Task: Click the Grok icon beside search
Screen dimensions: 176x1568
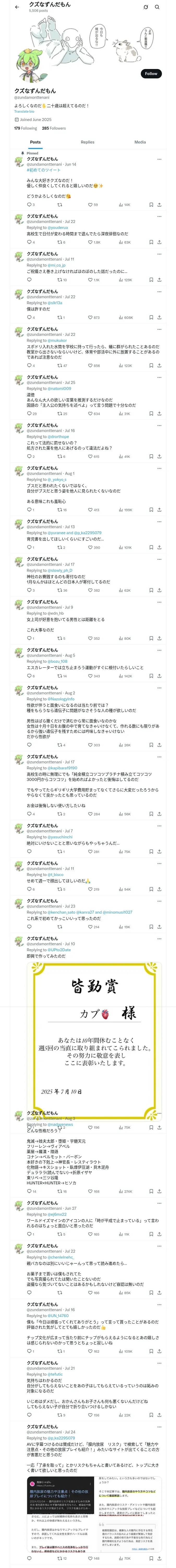Action: coord(146,7)
